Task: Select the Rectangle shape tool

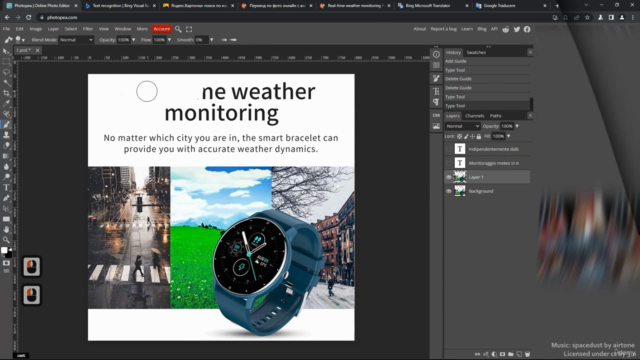Action: coord(6,219)
